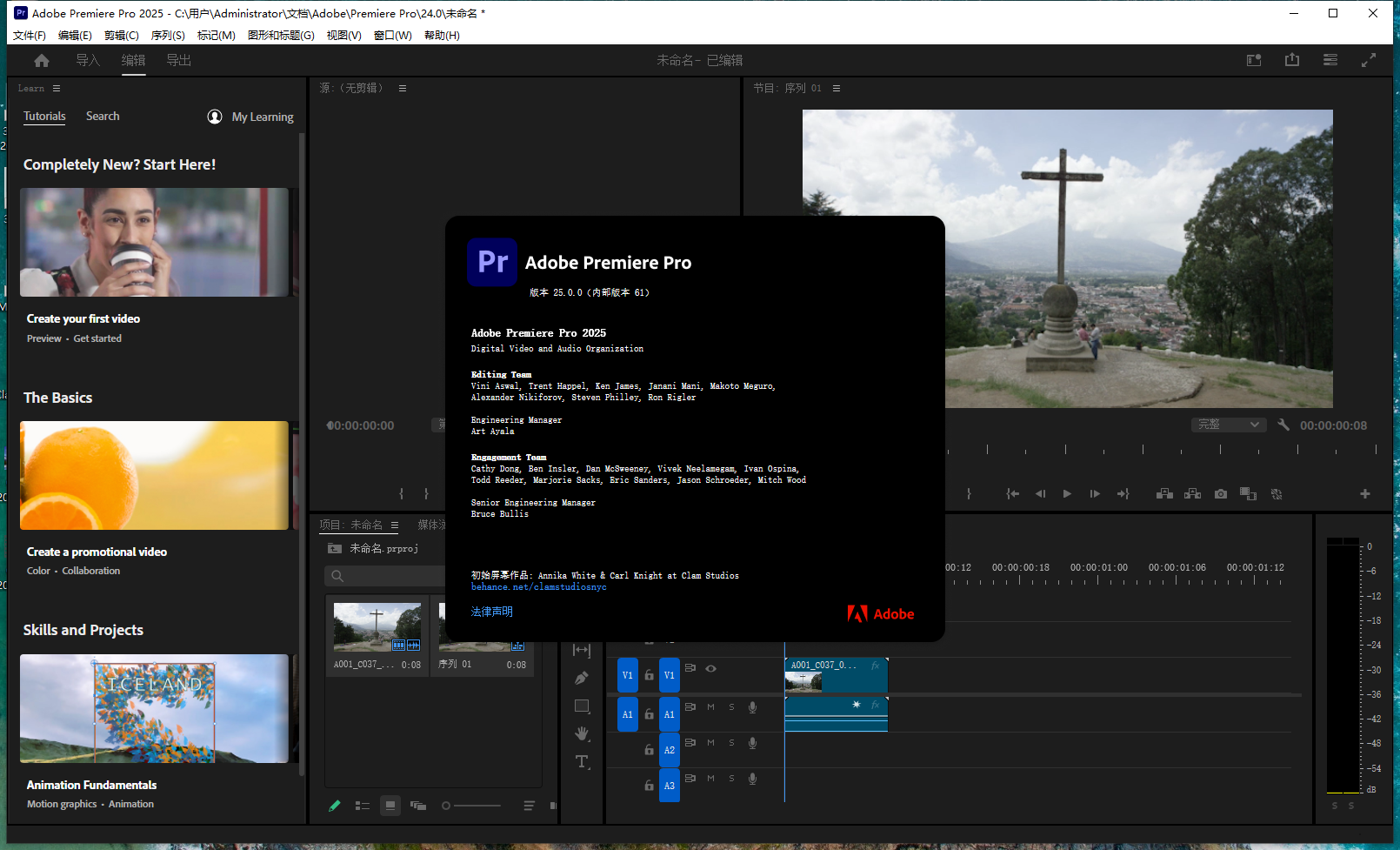Viewport: 1400px width, 850px height.
Task: Switch project panel to icon view
Action: point(390,806)
